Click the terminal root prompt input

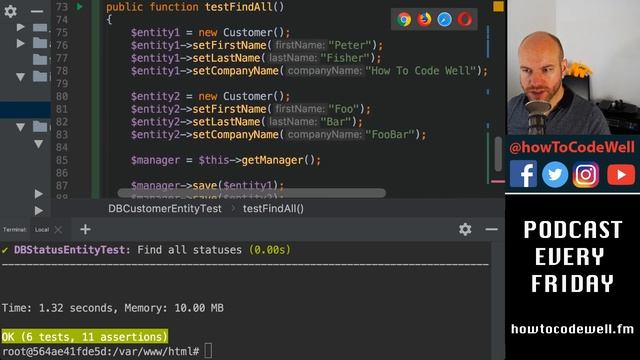pos(208,351)
